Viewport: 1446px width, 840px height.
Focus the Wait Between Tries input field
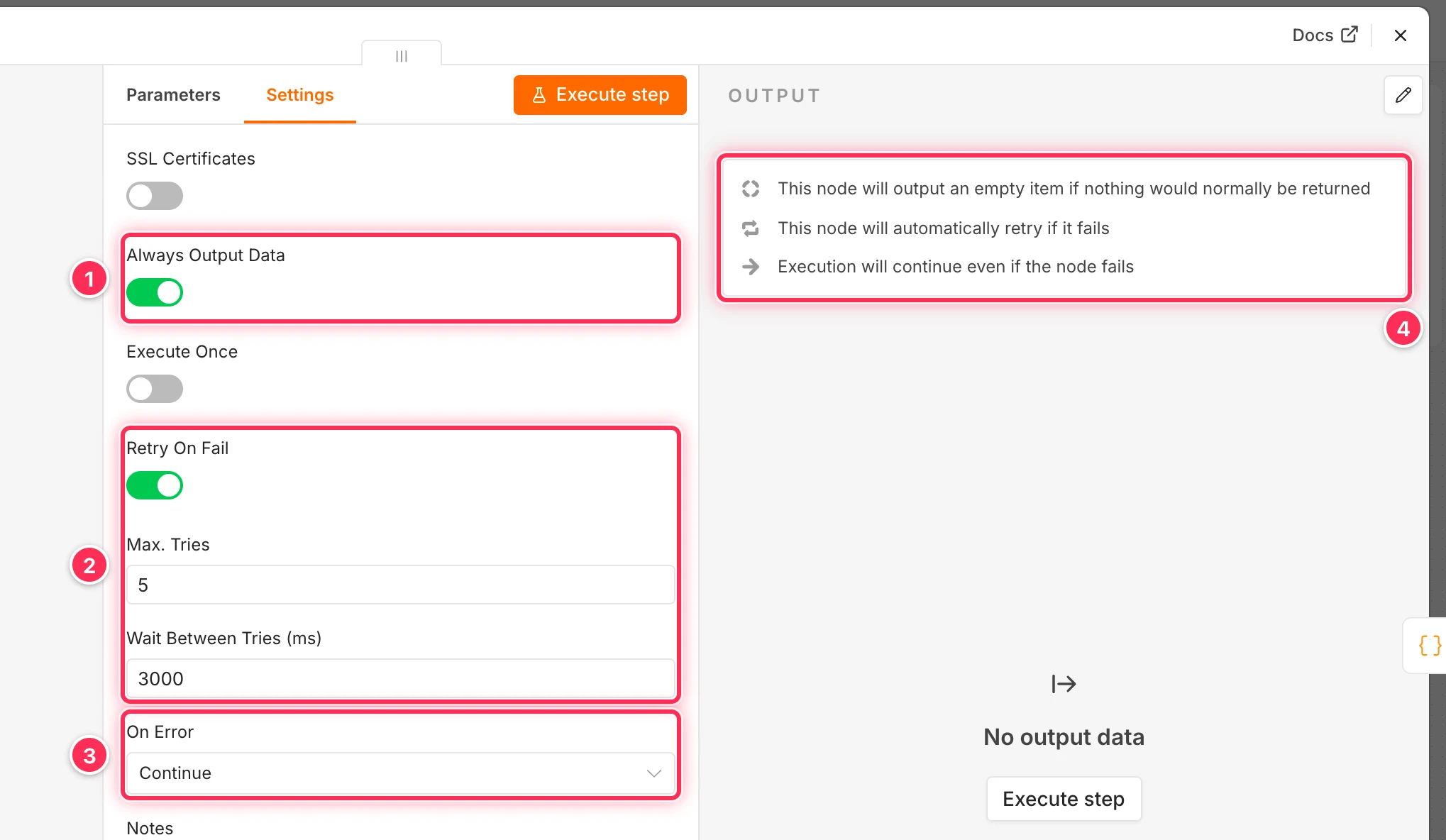tap(400, 679)
